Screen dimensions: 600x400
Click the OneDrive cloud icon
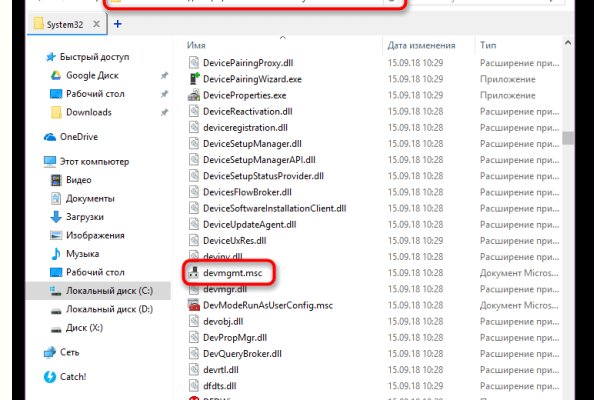51,137
